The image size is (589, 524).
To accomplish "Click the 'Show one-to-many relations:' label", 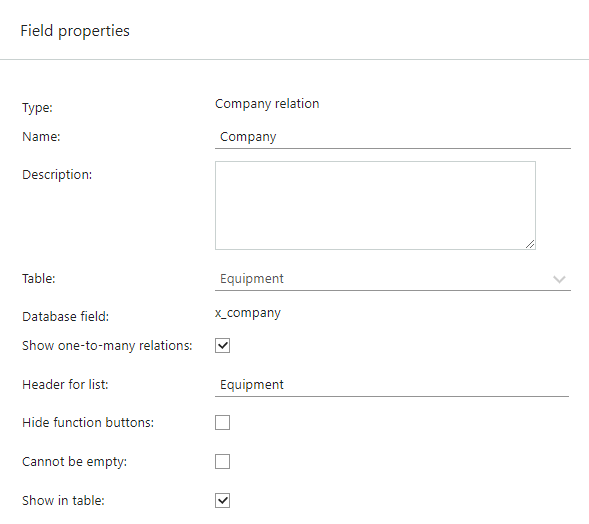I will click(x=107, y=346).
